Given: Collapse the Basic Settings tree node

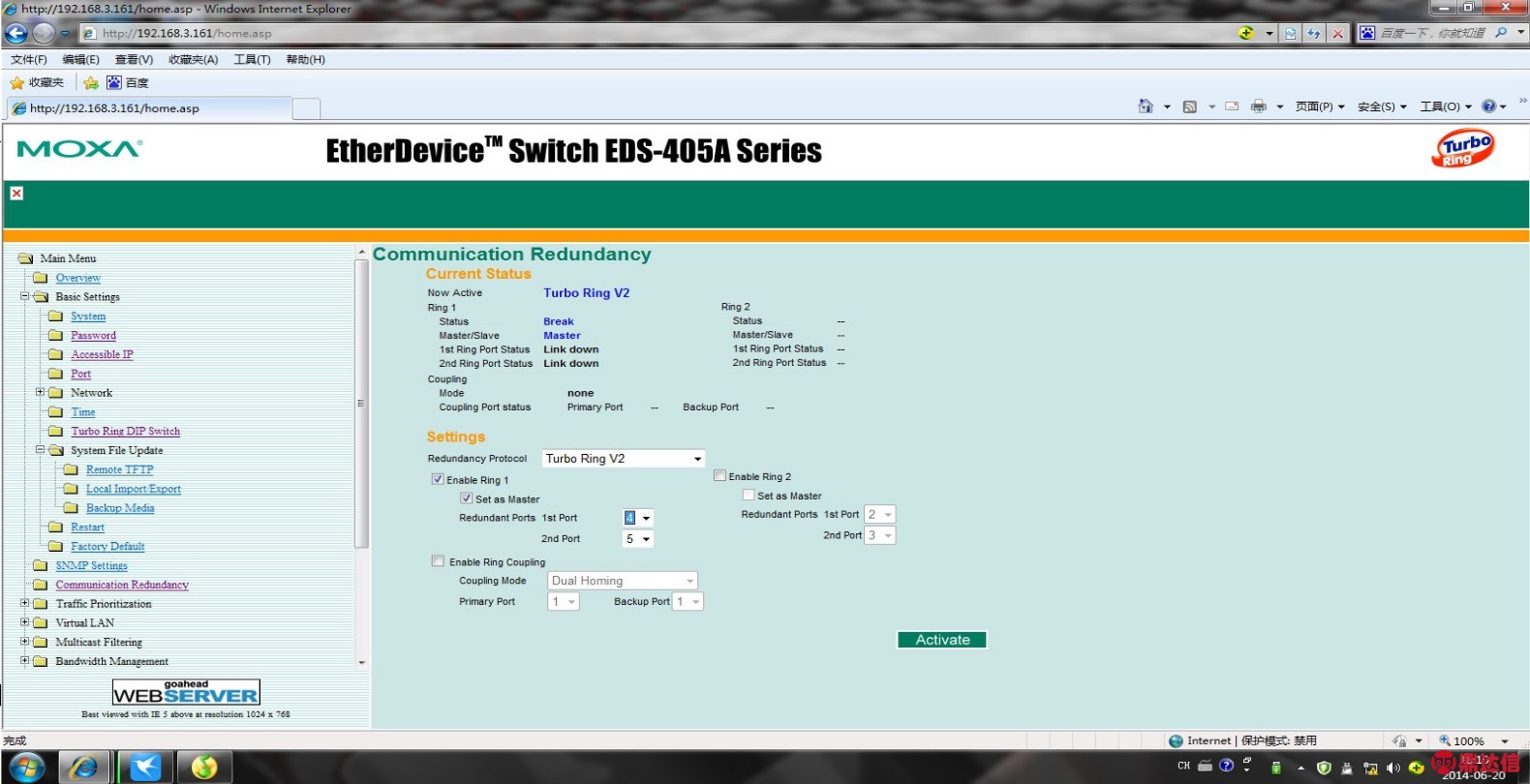Looking at the screenshot, I should click(24, 296).
